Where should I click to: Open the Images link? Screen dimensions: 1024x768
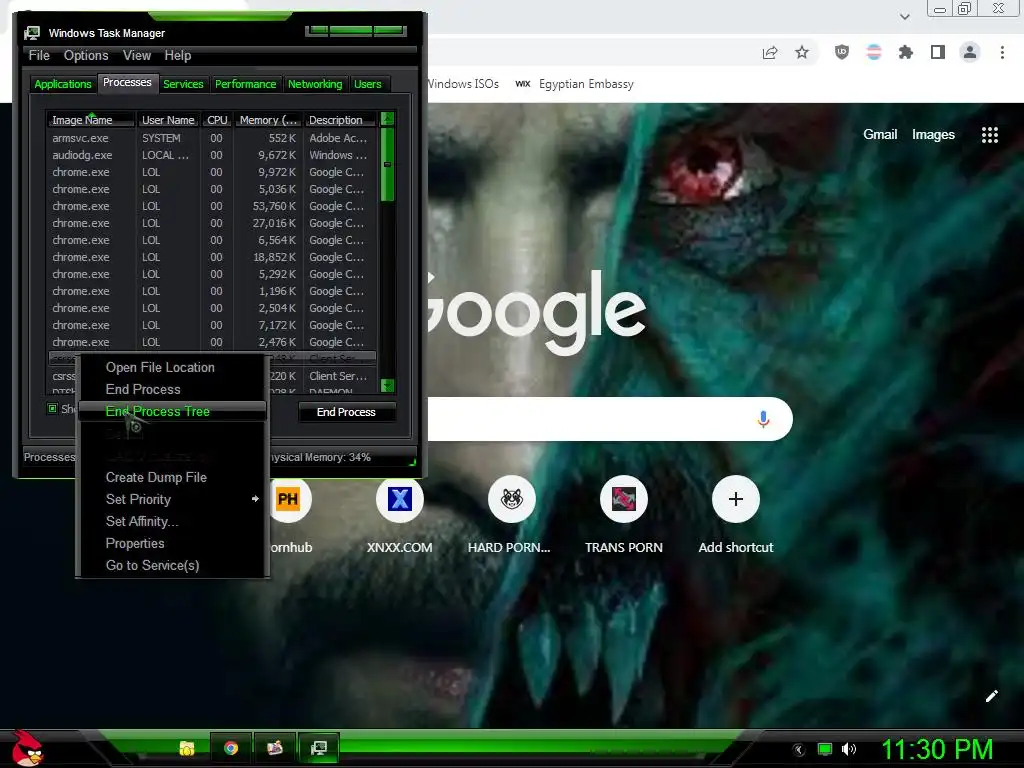[x=933, y=135]
